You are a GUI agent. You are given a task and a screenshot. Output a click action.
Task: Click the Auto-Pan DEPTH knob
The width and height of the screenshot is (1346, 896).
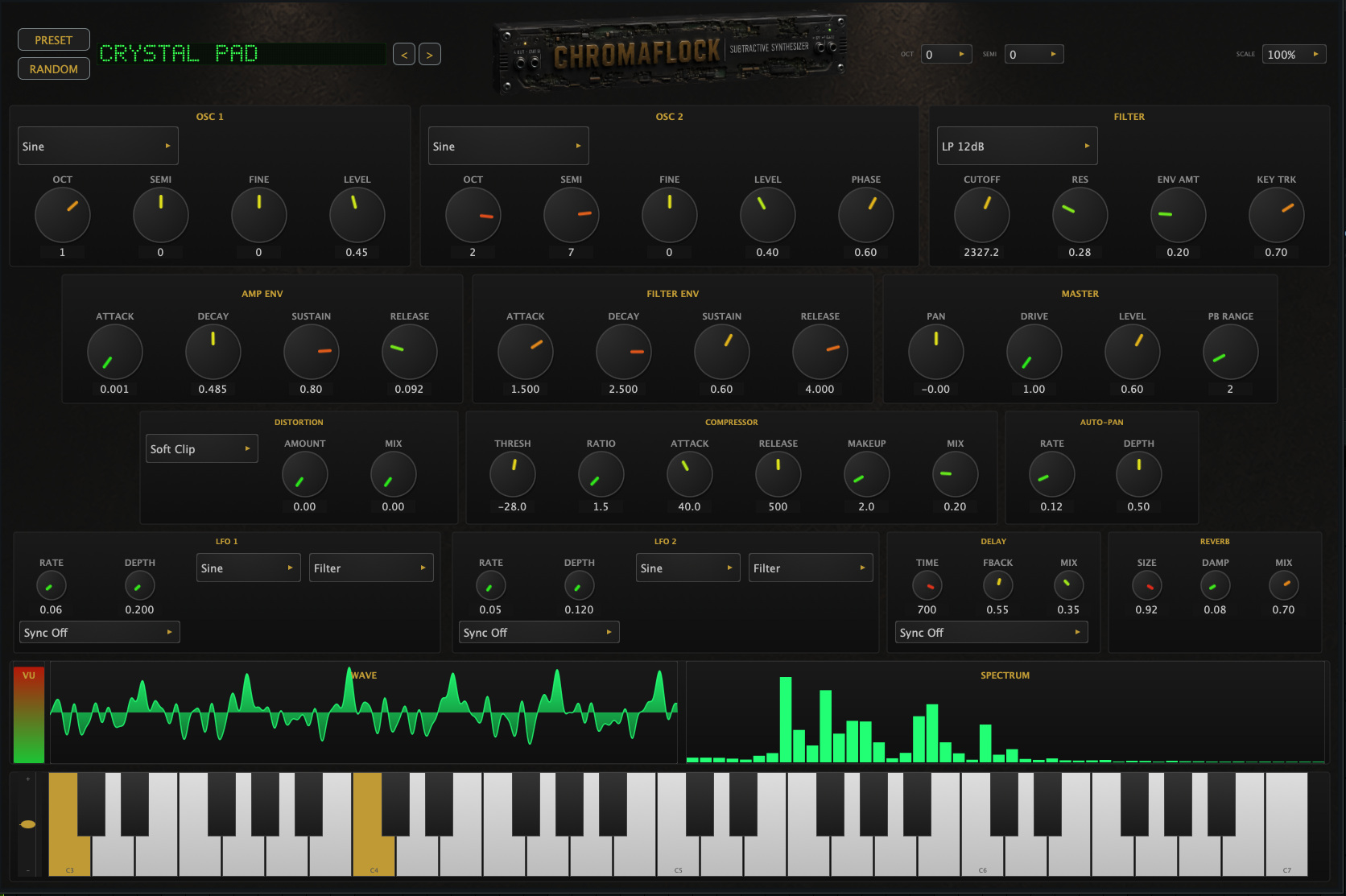(x=1138, y=474)
